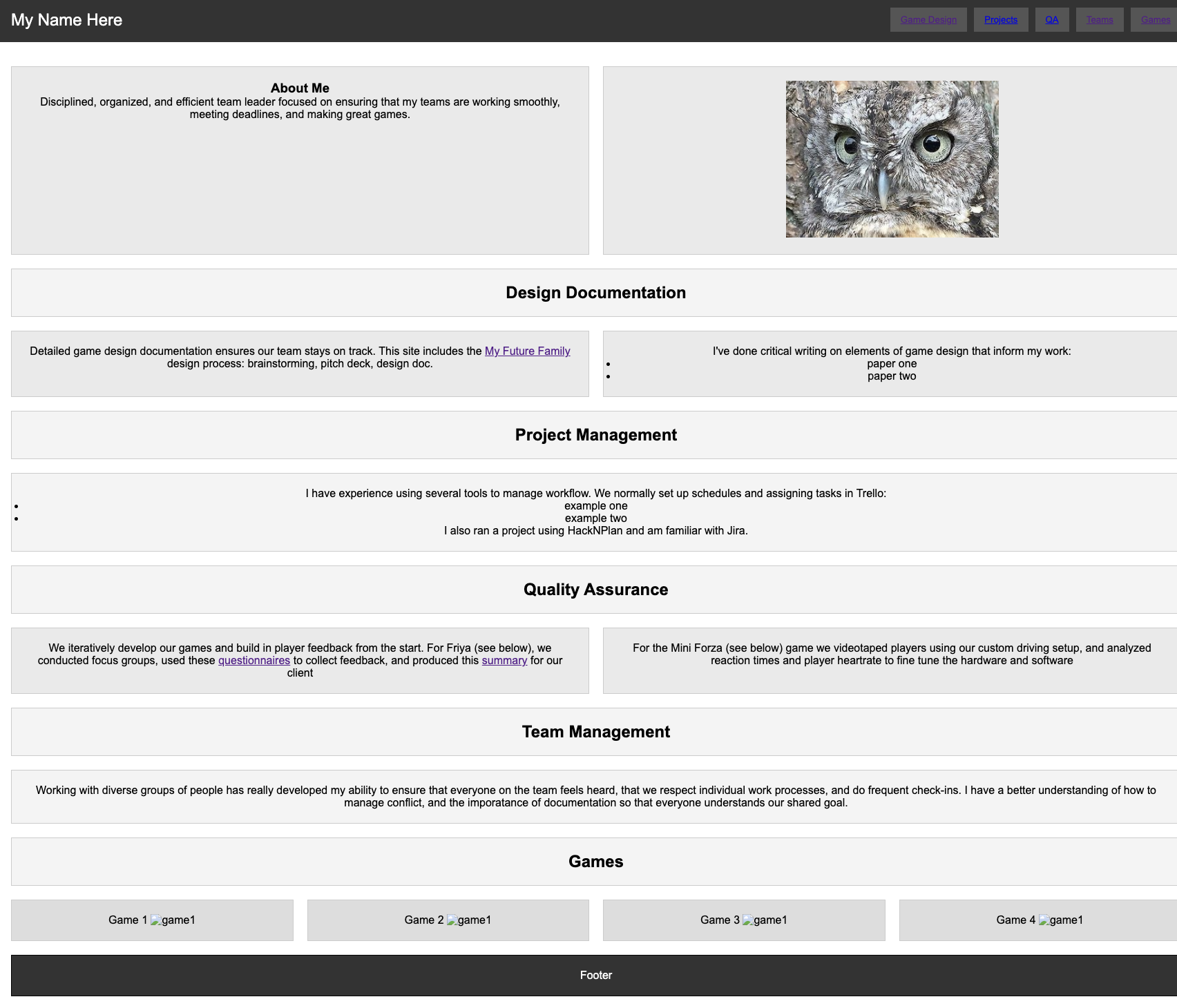Click the Footer text
The image size is (1177, 1008).
pyautogui.click(x=595, y=976)
